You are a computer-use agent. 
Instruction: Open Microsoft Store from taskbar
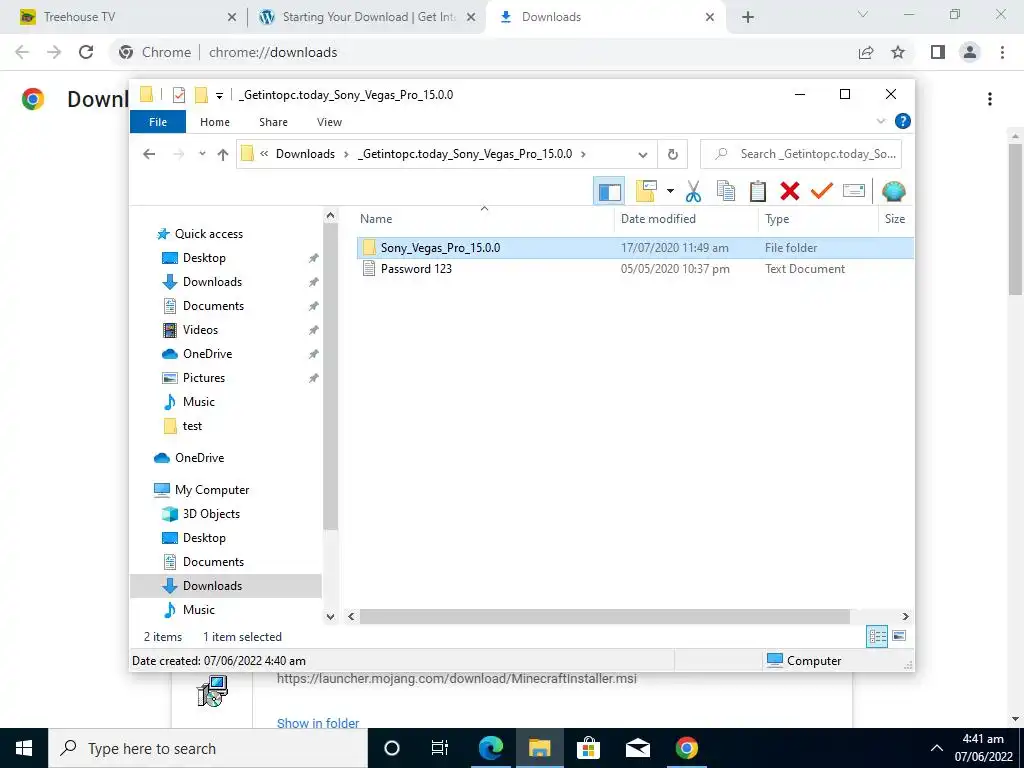point(588,748)
